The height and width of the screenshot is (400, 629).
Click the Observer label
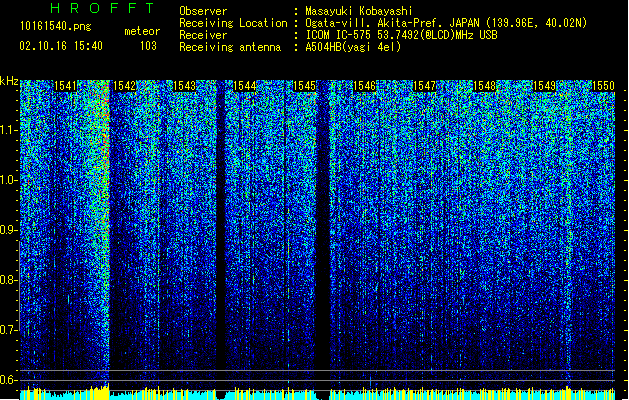203,11
